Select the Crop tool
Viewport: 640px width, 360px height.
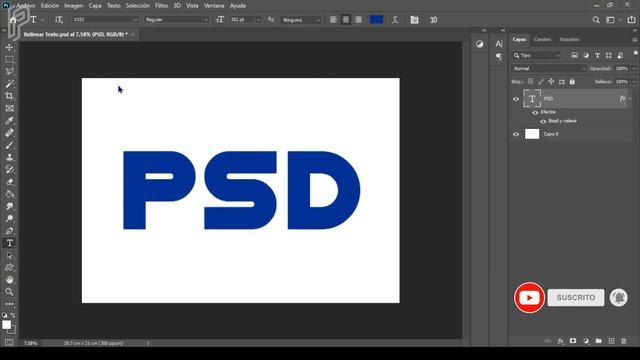[x=9, y=96]
